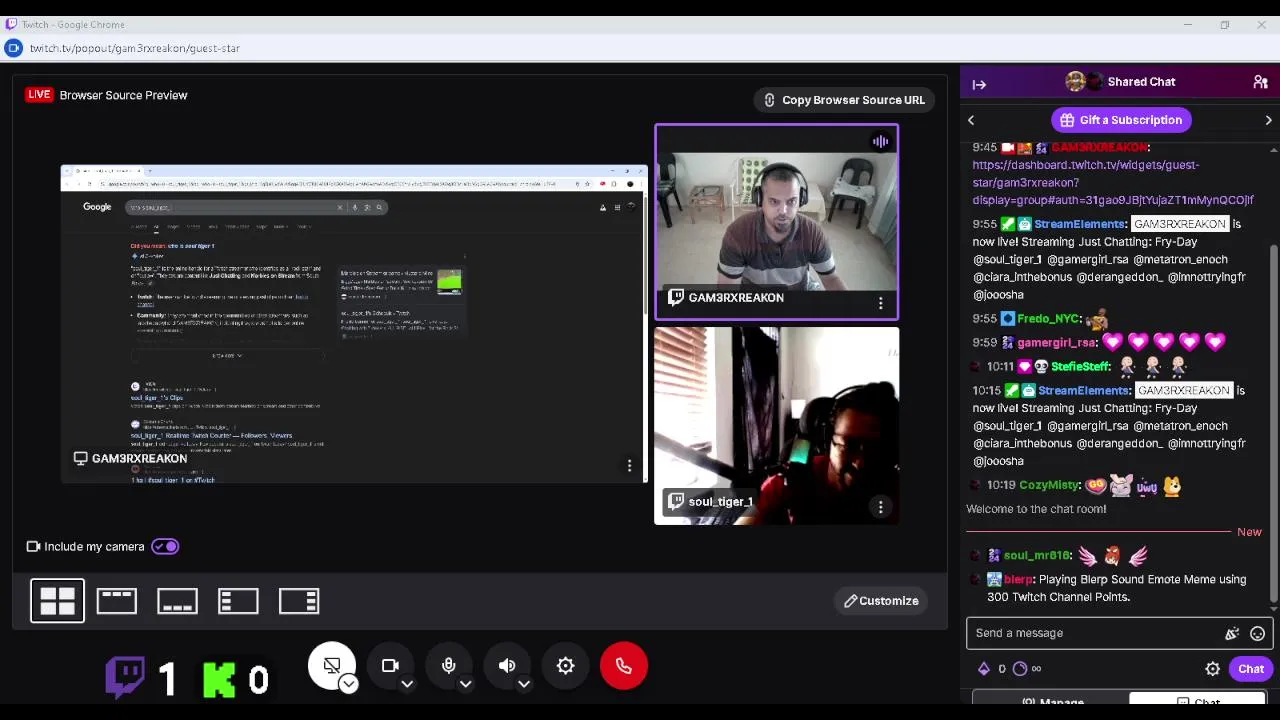Mute the microphone

(x=448, y=665)
